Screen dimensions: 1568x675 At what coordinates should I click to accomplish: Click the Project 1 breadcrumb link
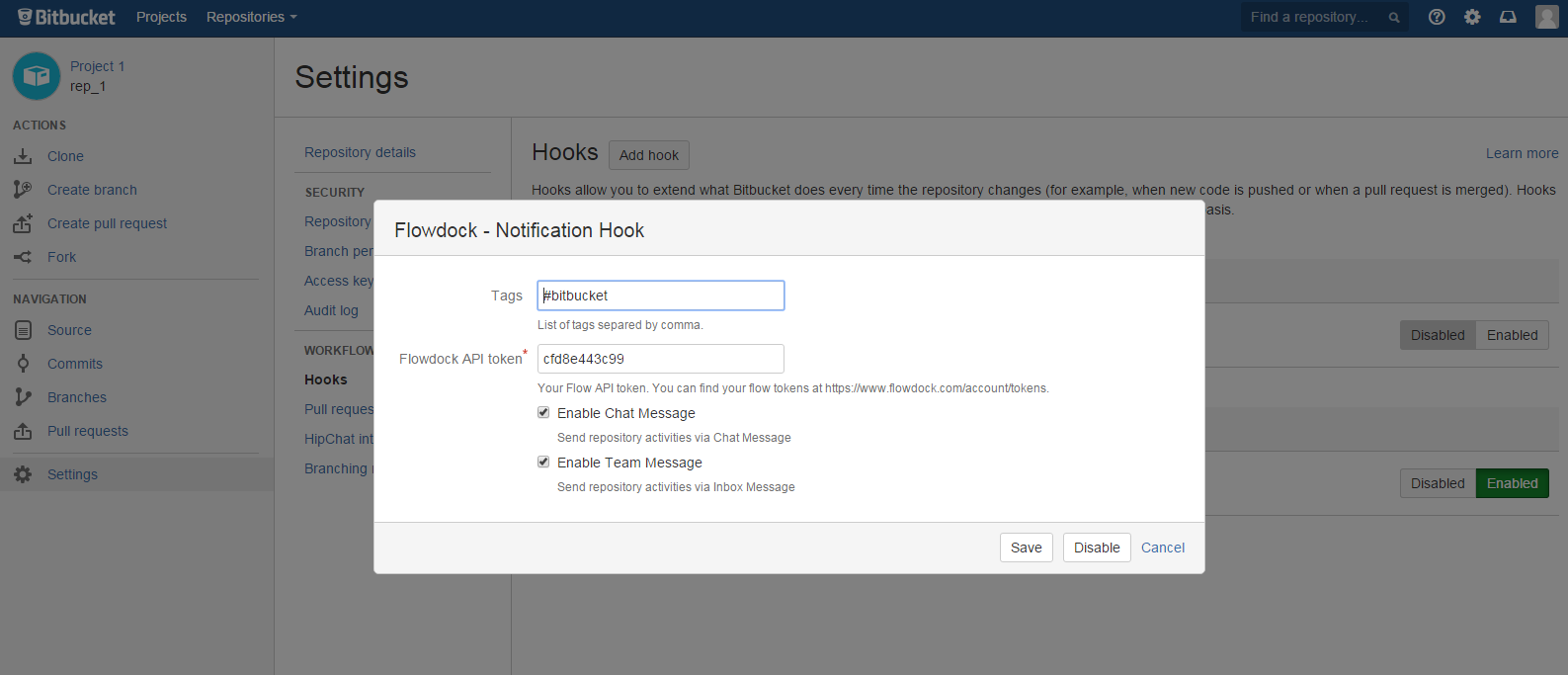tap(97, 66)
